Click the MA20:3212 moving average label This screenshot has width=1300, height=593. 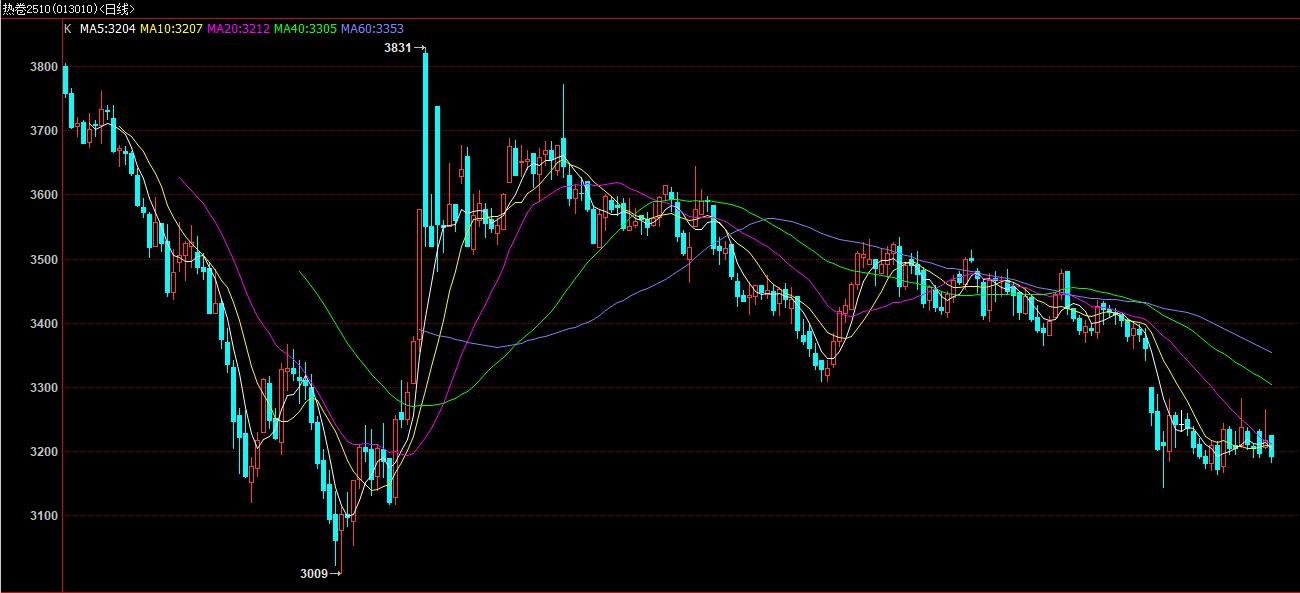point(238,29)
